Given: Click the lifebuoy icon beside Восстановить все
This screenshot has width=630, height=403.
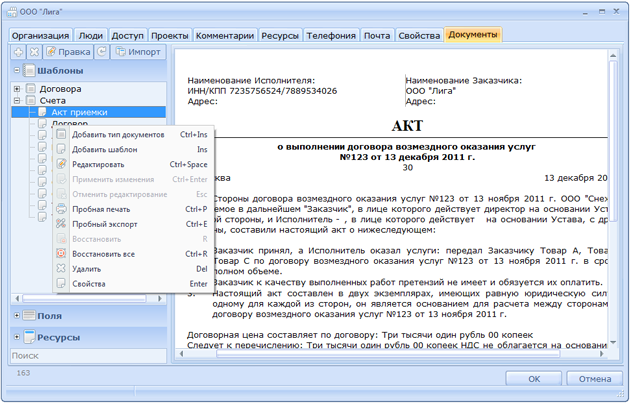Looking at the screenshot, I should coord(61,254).
